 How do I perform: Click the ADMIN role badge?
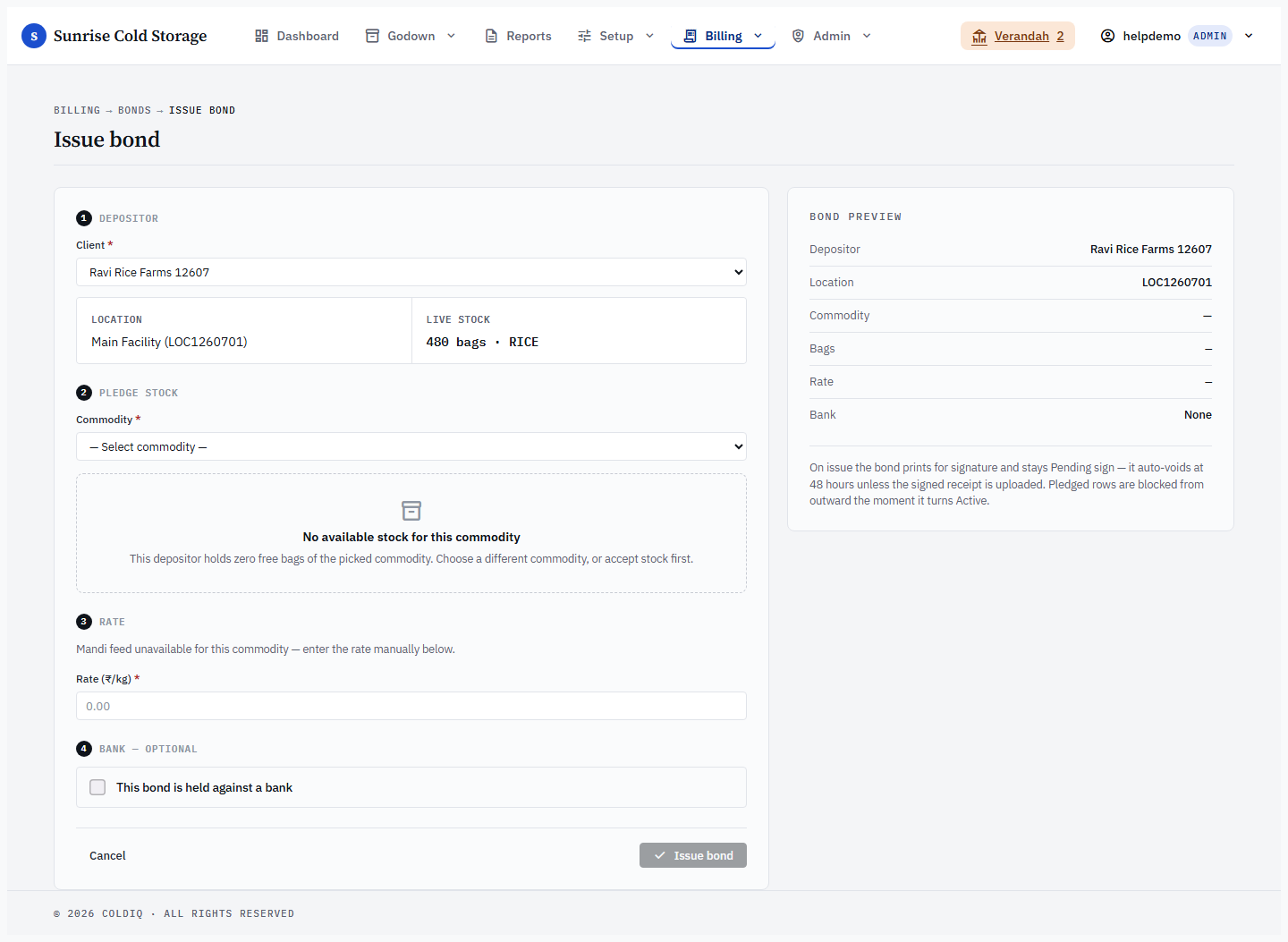(x=1210, y=36)
